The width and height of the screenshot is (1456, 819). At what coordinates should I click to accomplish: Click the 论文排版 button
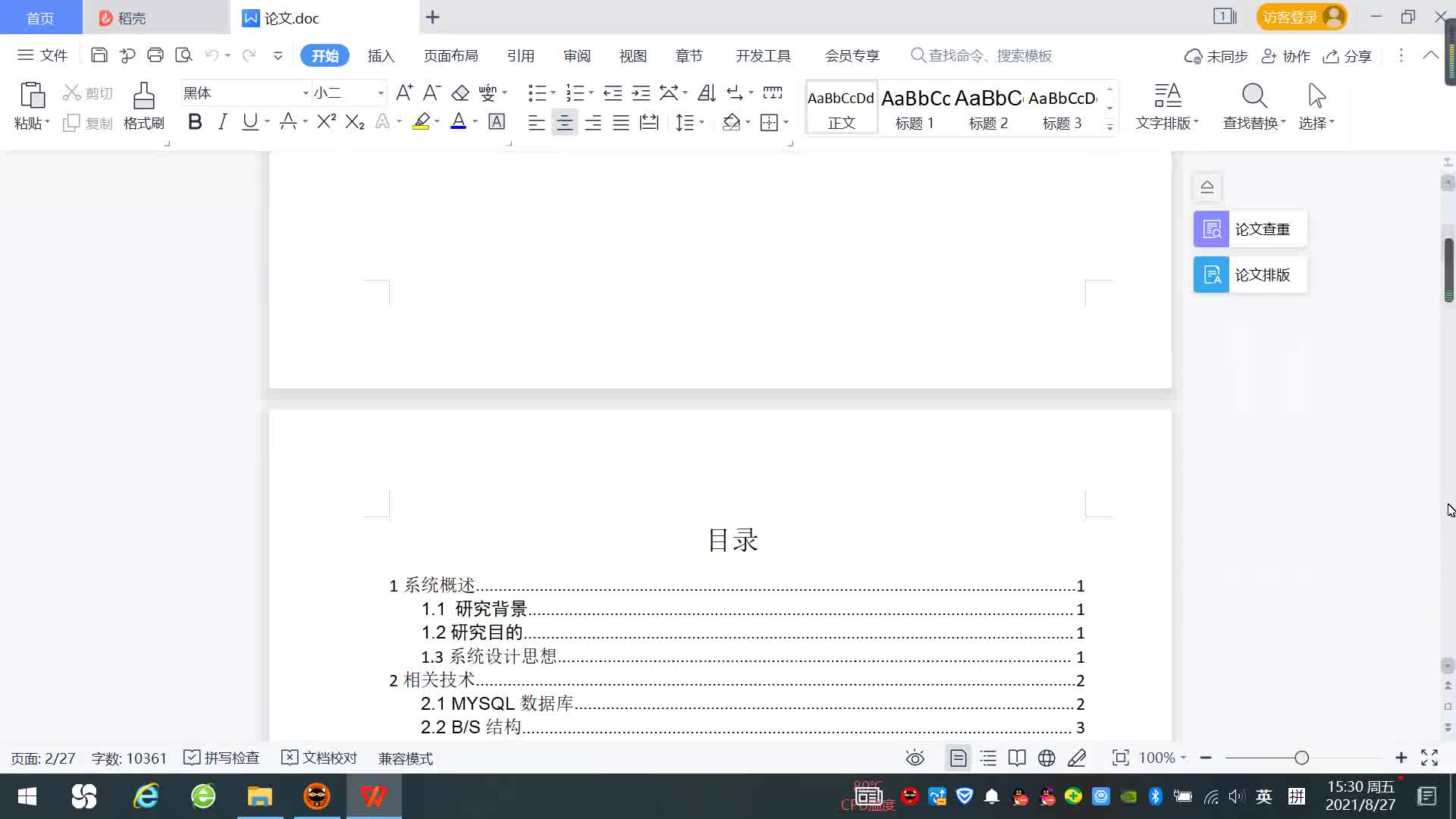(x=1250, y=275)
